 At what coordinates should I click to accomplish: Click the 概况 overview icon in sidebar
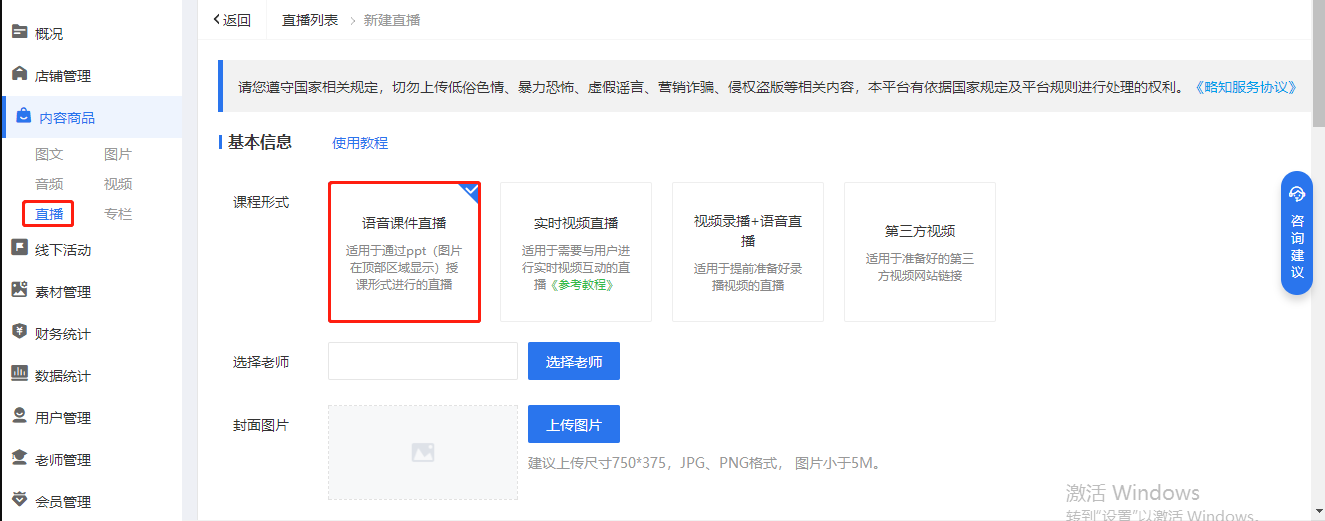pyautogui.click(x=19, y=32)
